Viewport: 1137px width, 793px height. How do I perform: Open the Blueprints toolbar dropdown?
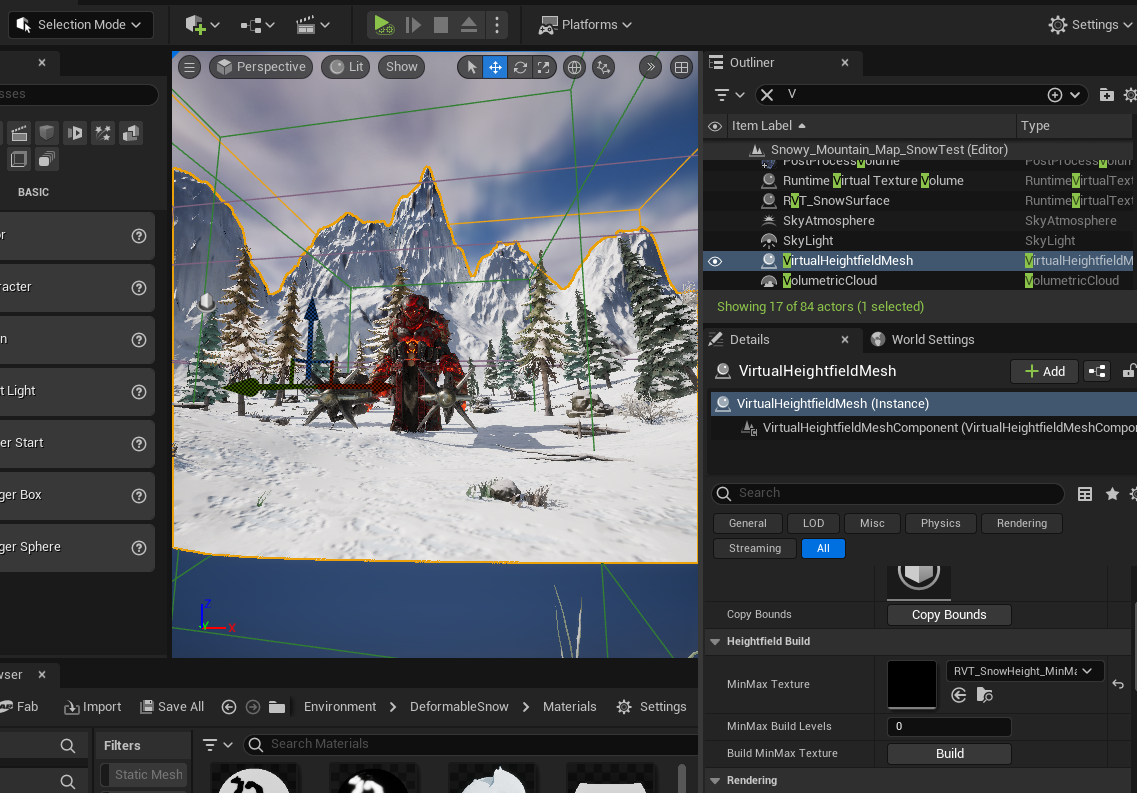coord(257,25)
